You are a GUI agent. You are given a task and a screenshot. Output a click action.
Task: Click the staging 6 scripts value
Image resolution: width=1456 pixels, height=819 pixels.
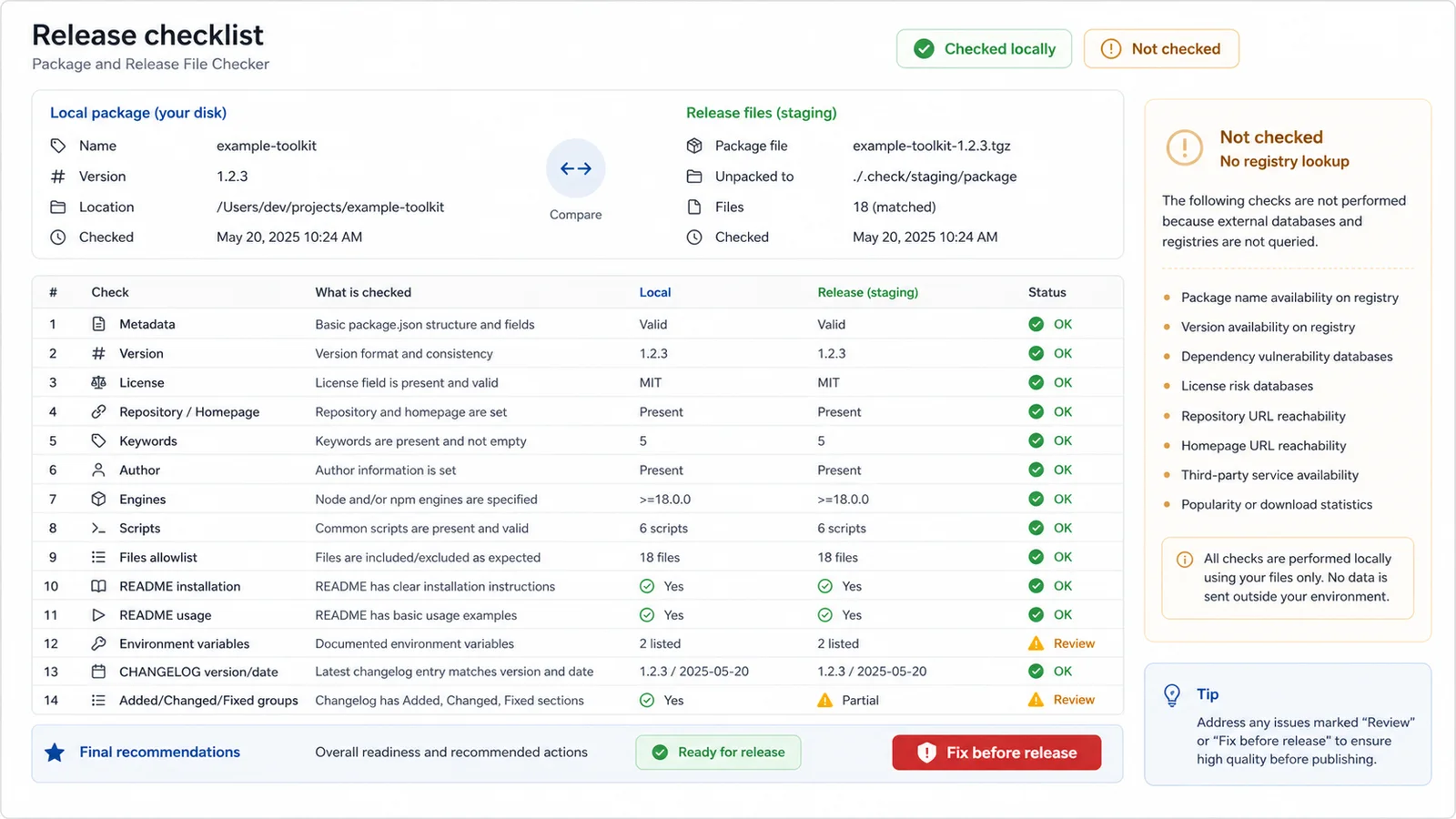point(842,528)
